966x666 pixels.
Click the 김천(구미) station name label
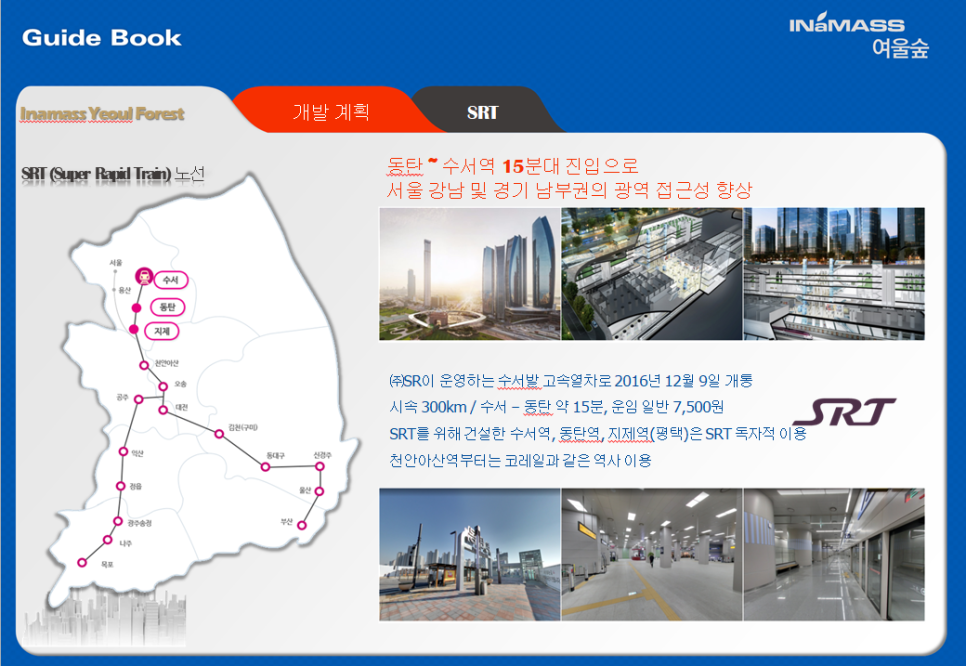[x=243, y=427]
